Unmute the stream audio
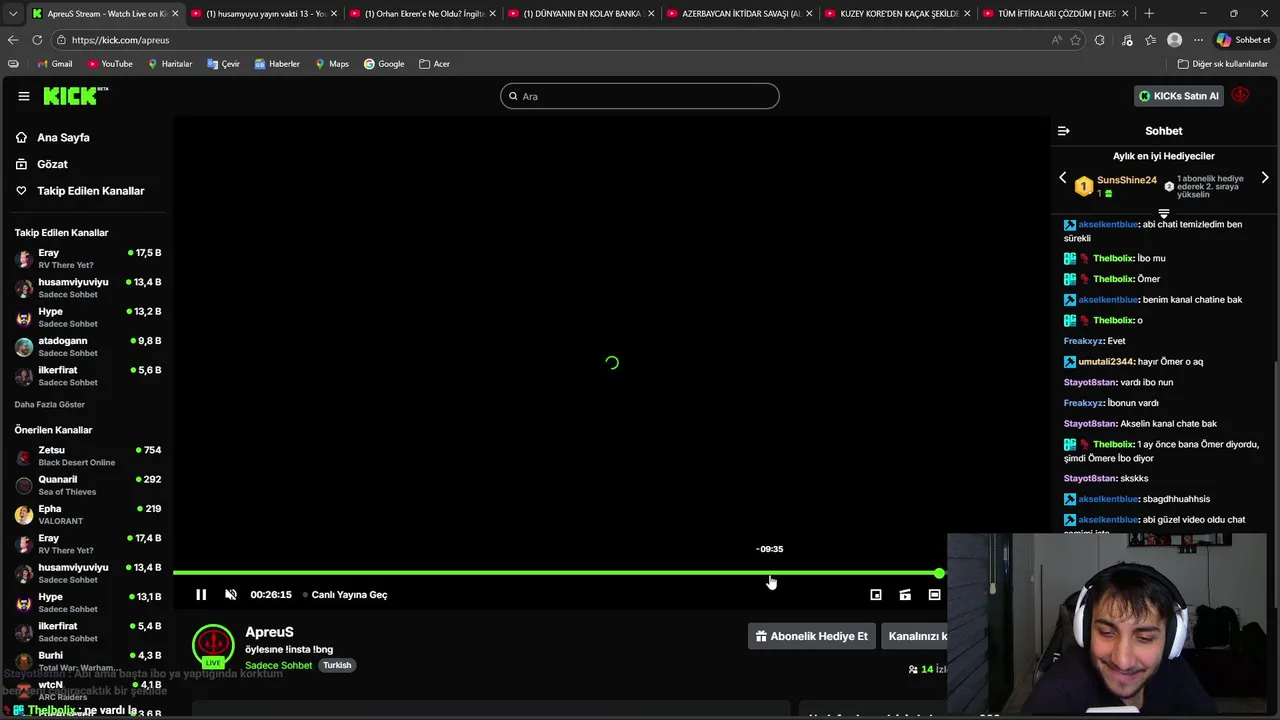The width and height of the screenshot is (1280, 720). point(231,594)
